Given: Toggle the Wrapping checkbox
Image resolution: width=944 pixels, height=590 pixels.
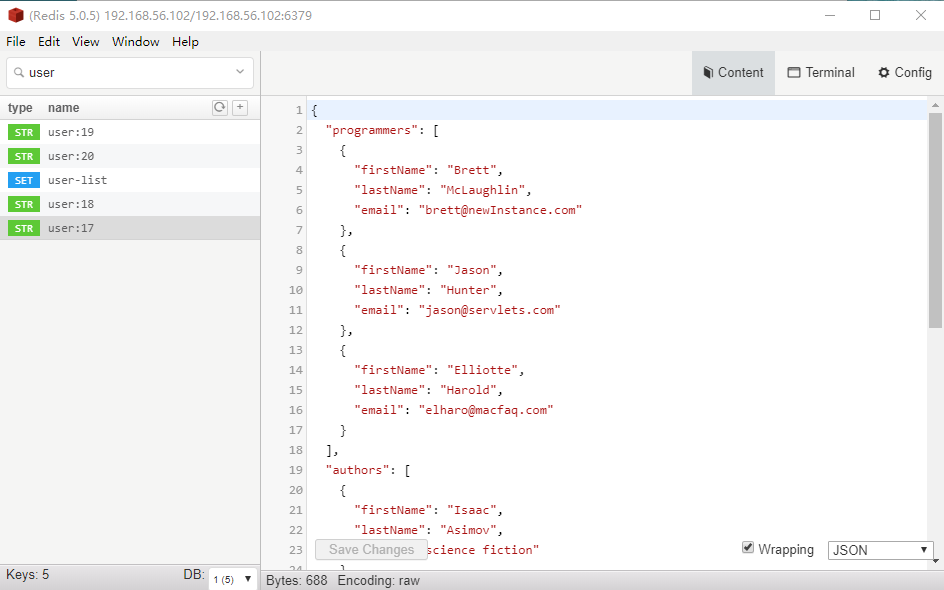Looking at the screenshot, I should tap(748, 547).
